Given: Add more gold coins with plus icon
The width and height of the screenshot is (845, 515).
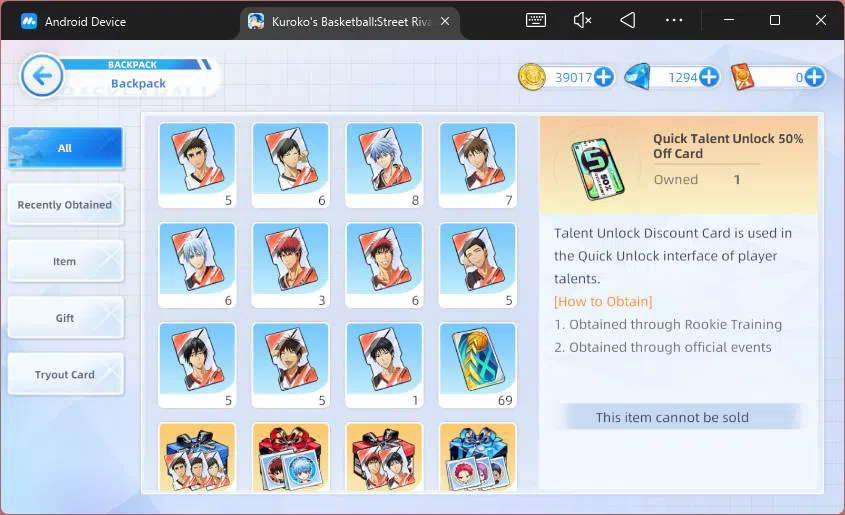Looking at the screenshot, I should coord(604,77).
